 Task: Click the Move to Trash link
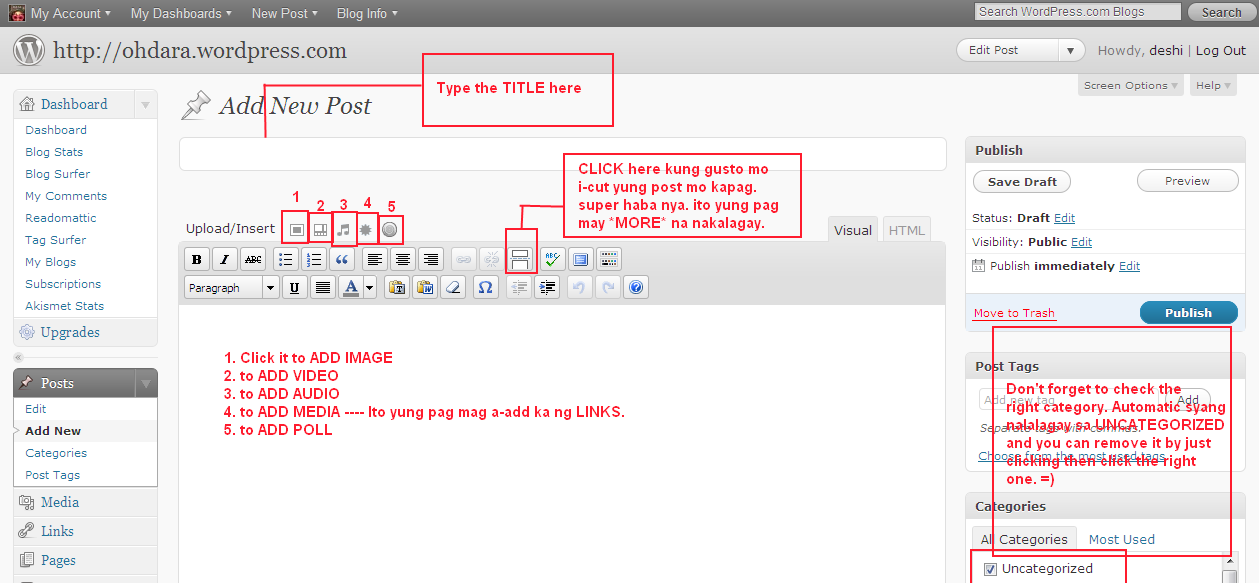pyautogui.click(x=1014, y=313)
